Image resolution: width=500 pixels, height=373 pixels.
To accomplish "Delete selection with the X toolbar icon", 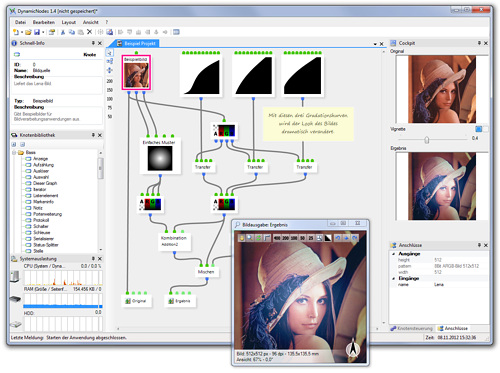I will (89, 32).
